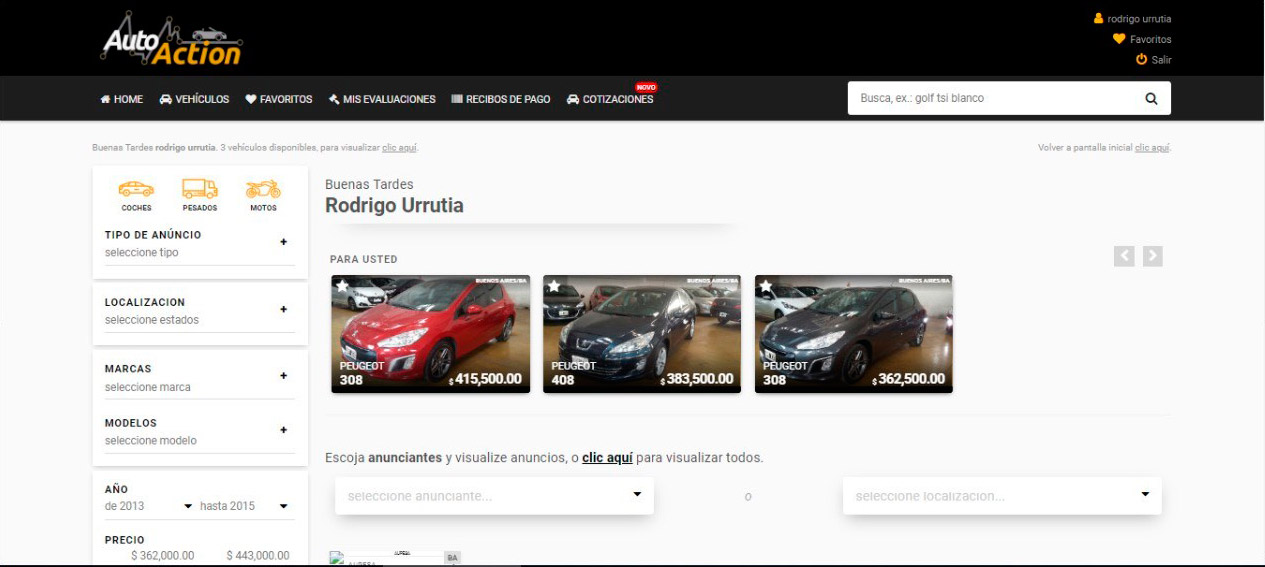Open the 'seleccione localizacion' dropdown
1265x567 pixels.
tap(1002, 495)
